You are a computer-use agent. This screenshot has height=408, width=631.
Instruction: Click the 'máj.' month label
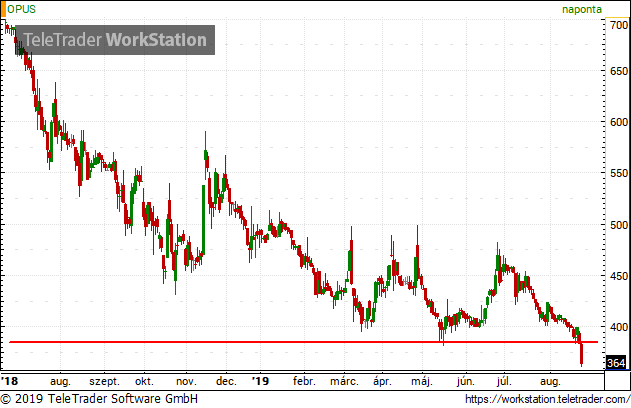(422, 381)
